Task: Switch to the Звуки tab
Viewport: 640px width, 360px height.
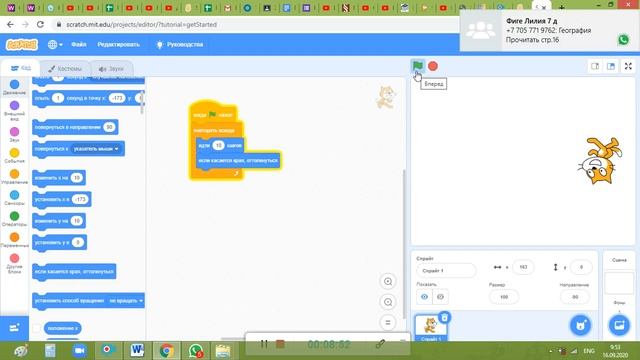Action: coord(111,69)
